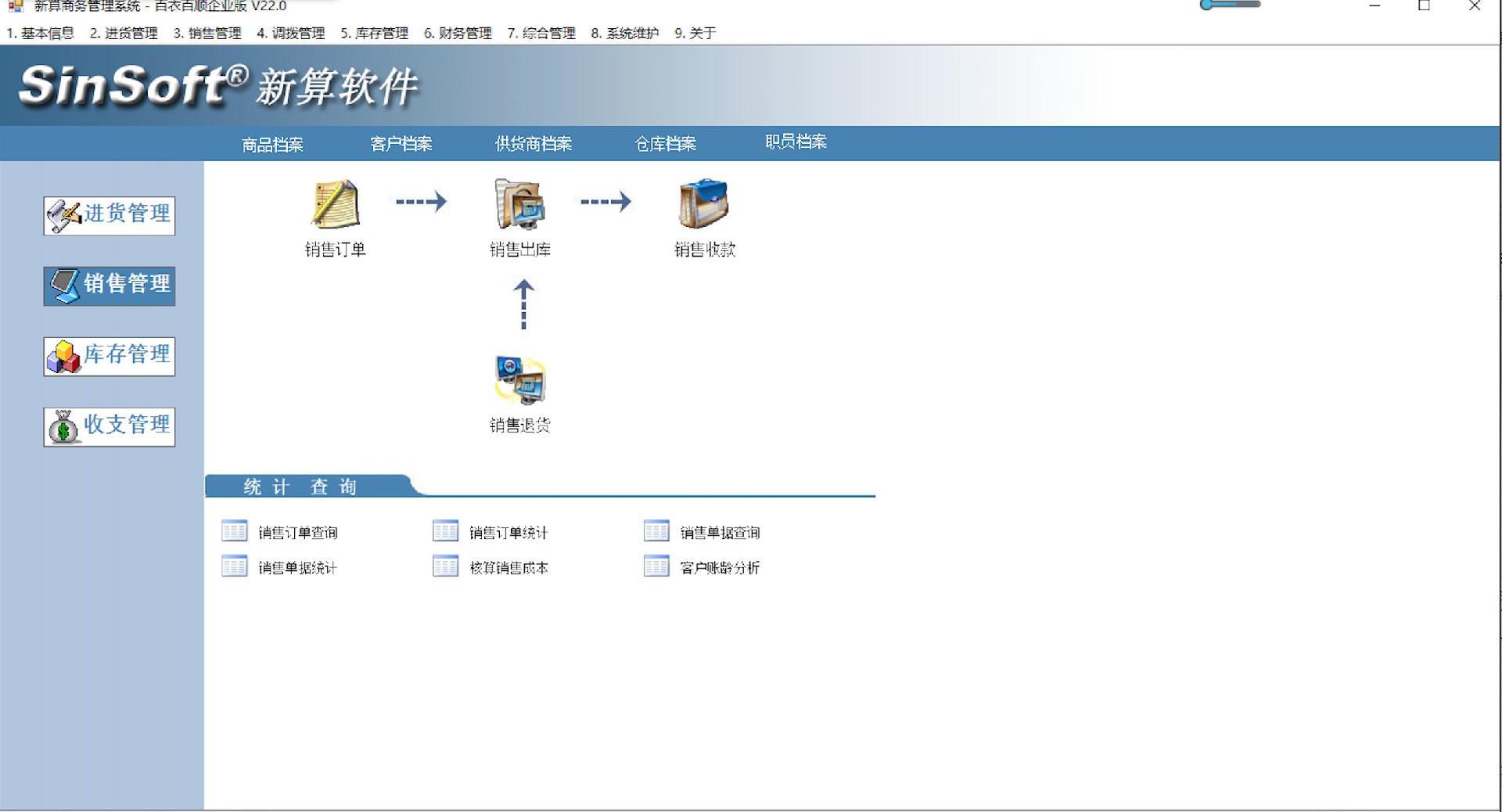Open the 销售订单统计 report link
This screenshot has height=812, width=1502.
coord(508,533)
